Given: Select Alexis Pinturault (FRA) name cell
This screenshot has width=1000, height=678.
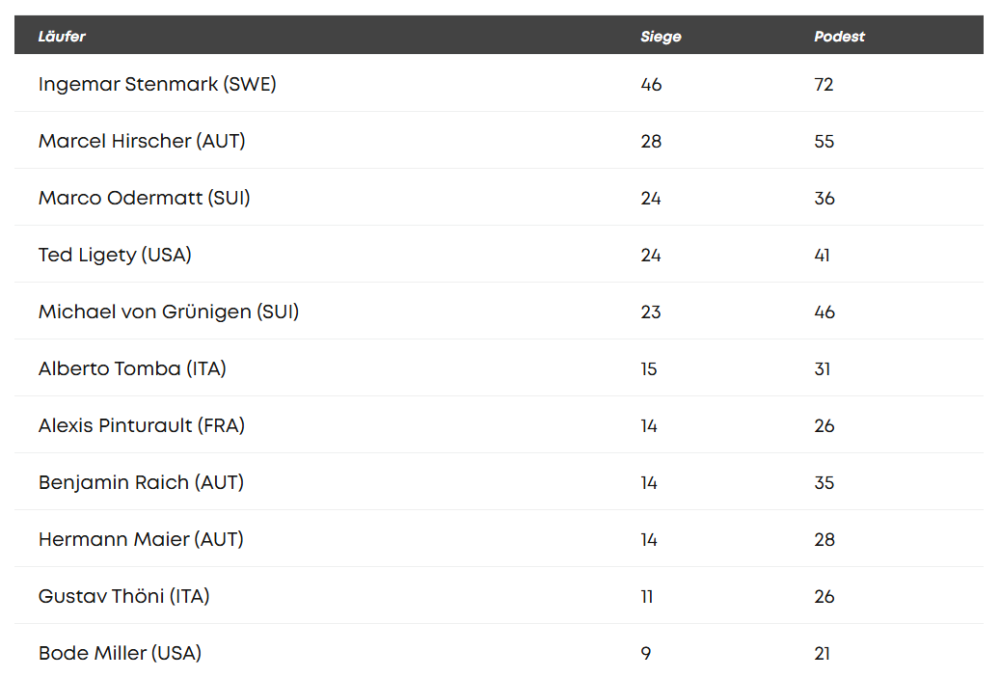Looking at the screenshot, I should pos(142,426).
